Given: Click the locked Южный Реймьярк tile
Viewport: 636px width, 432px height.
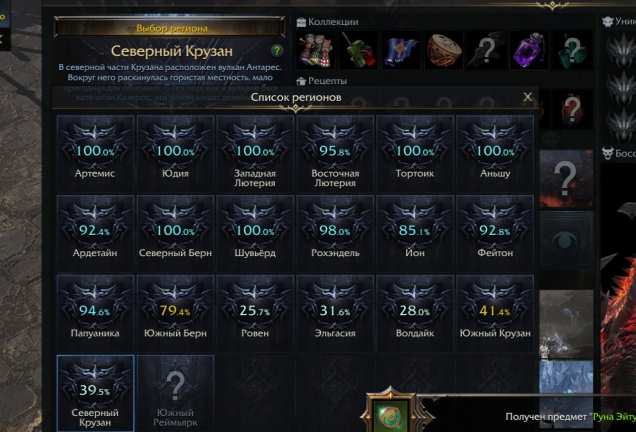Looking at the screenshot, I should 175,393.
